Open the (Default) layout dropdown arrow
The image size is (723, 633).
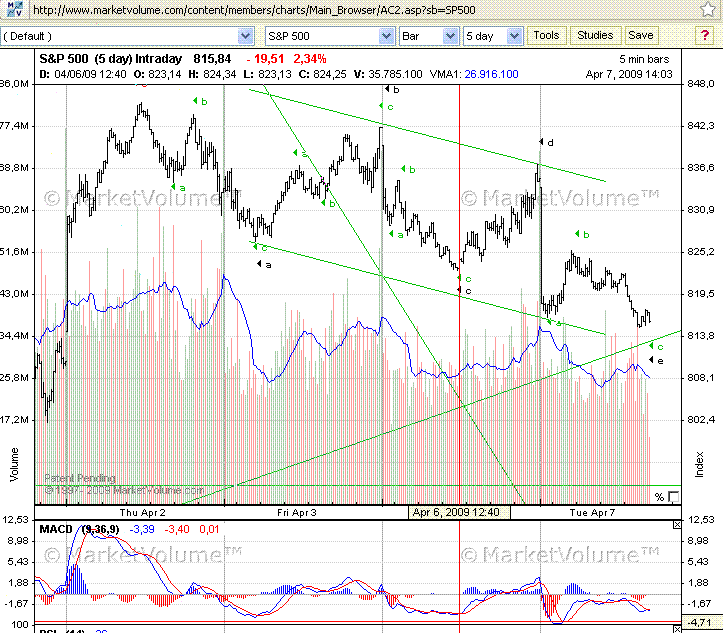tap(246, 36)
